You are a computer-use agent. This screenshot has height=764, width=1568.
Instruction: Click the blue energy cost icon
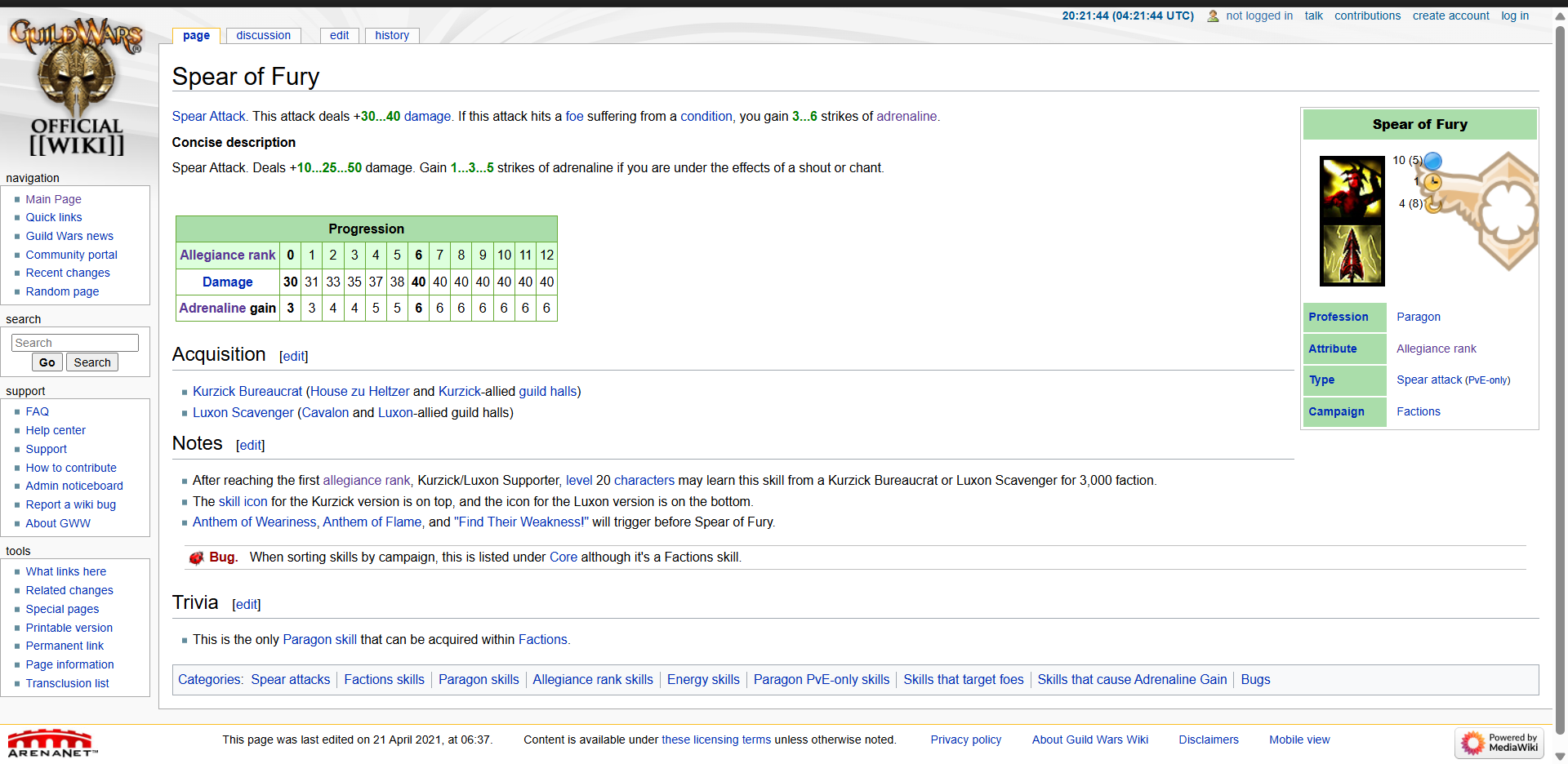click(1432, 161)
